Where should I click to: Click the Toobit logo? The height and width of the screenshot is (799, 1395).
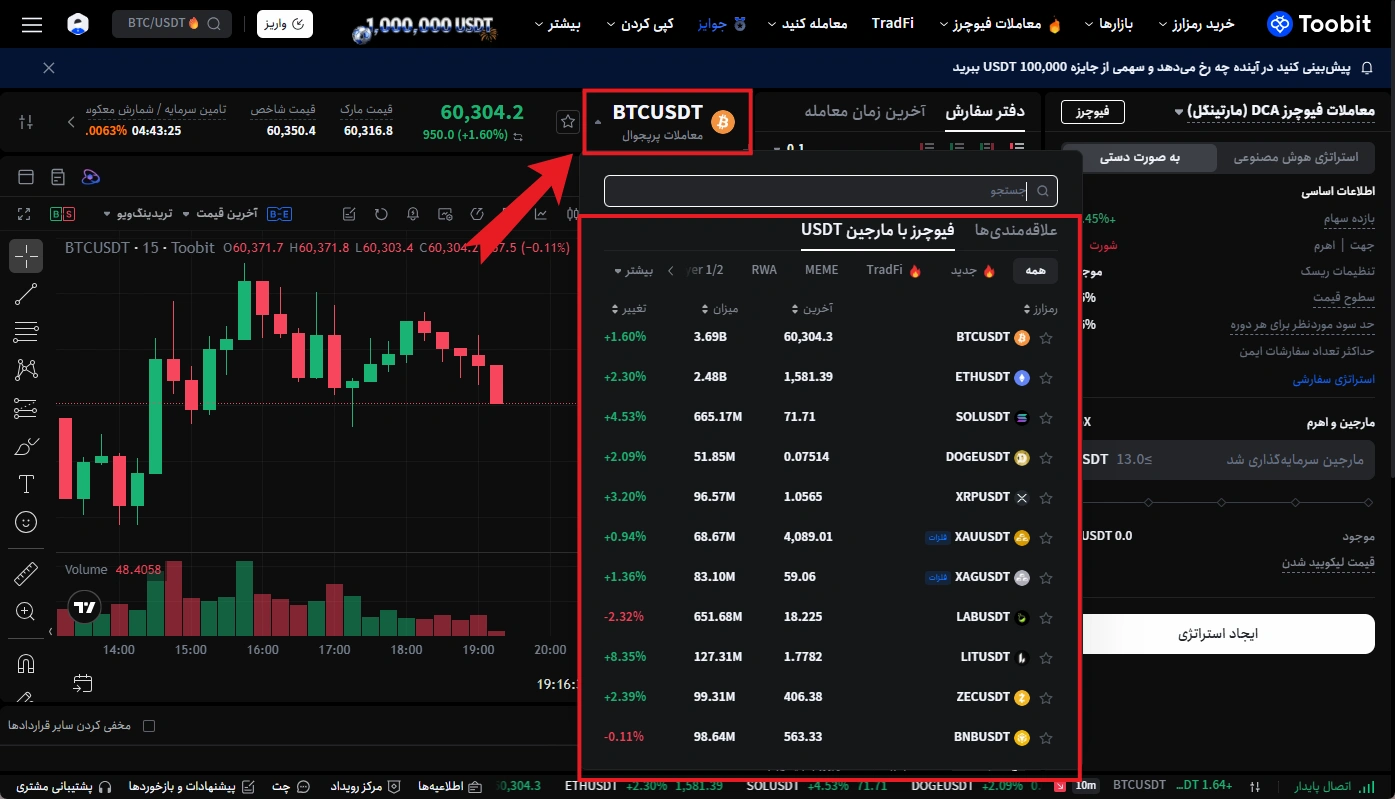pos(1320,23)
